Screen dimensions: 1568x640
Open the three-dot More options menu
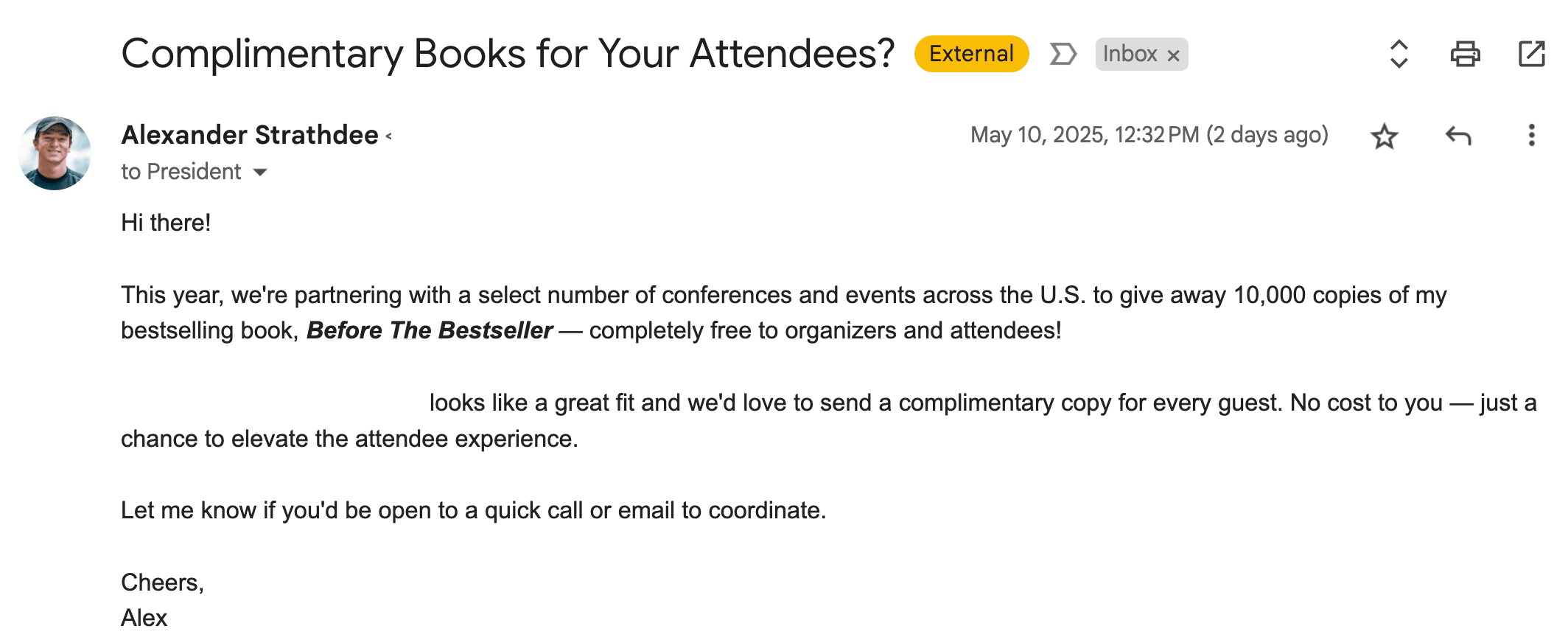pyautogui.click(x=1531, y=135)
